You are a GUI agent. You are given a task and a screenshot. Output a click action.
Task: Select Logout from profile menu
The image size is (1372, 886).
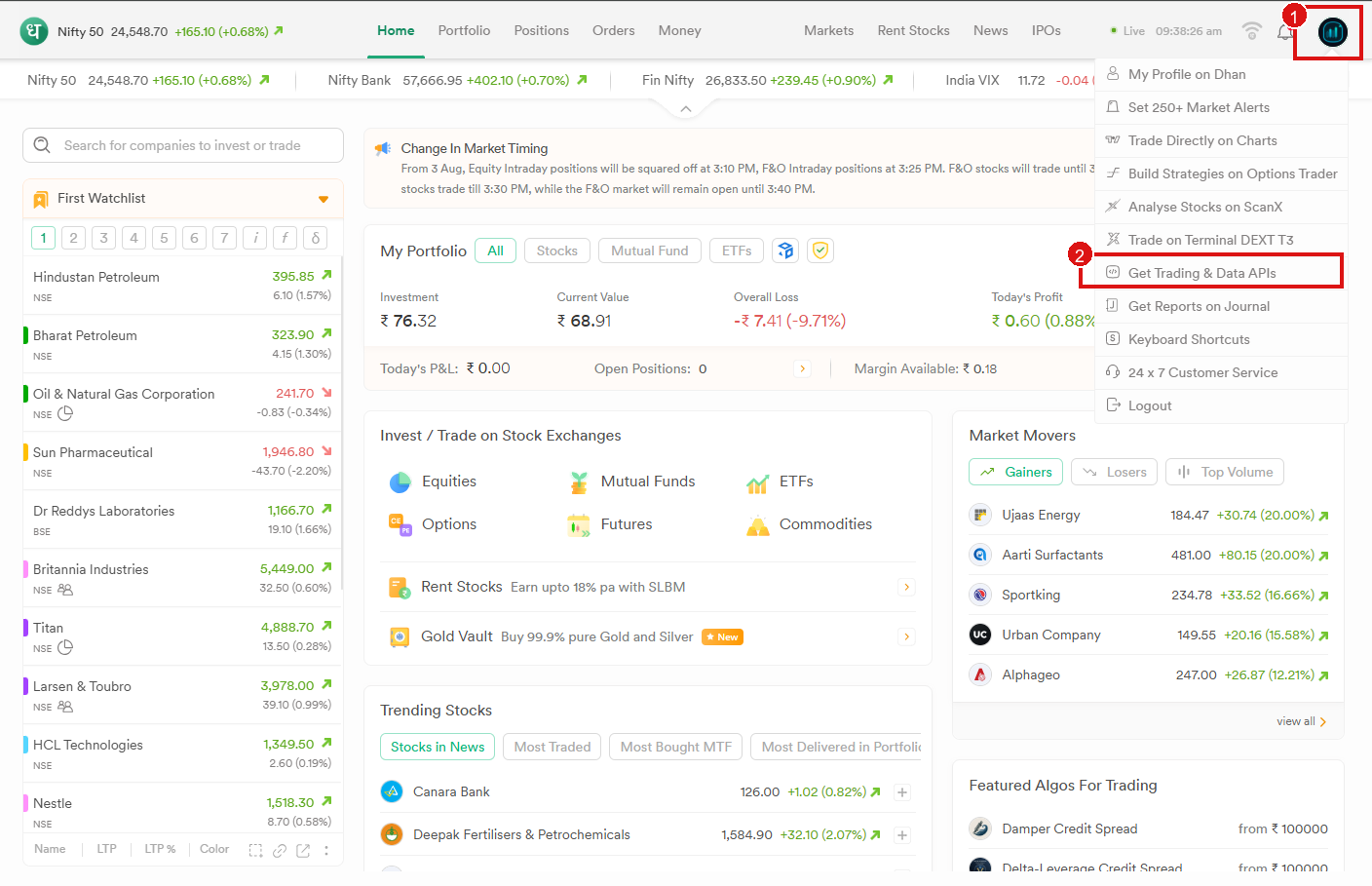point(1221,405)
